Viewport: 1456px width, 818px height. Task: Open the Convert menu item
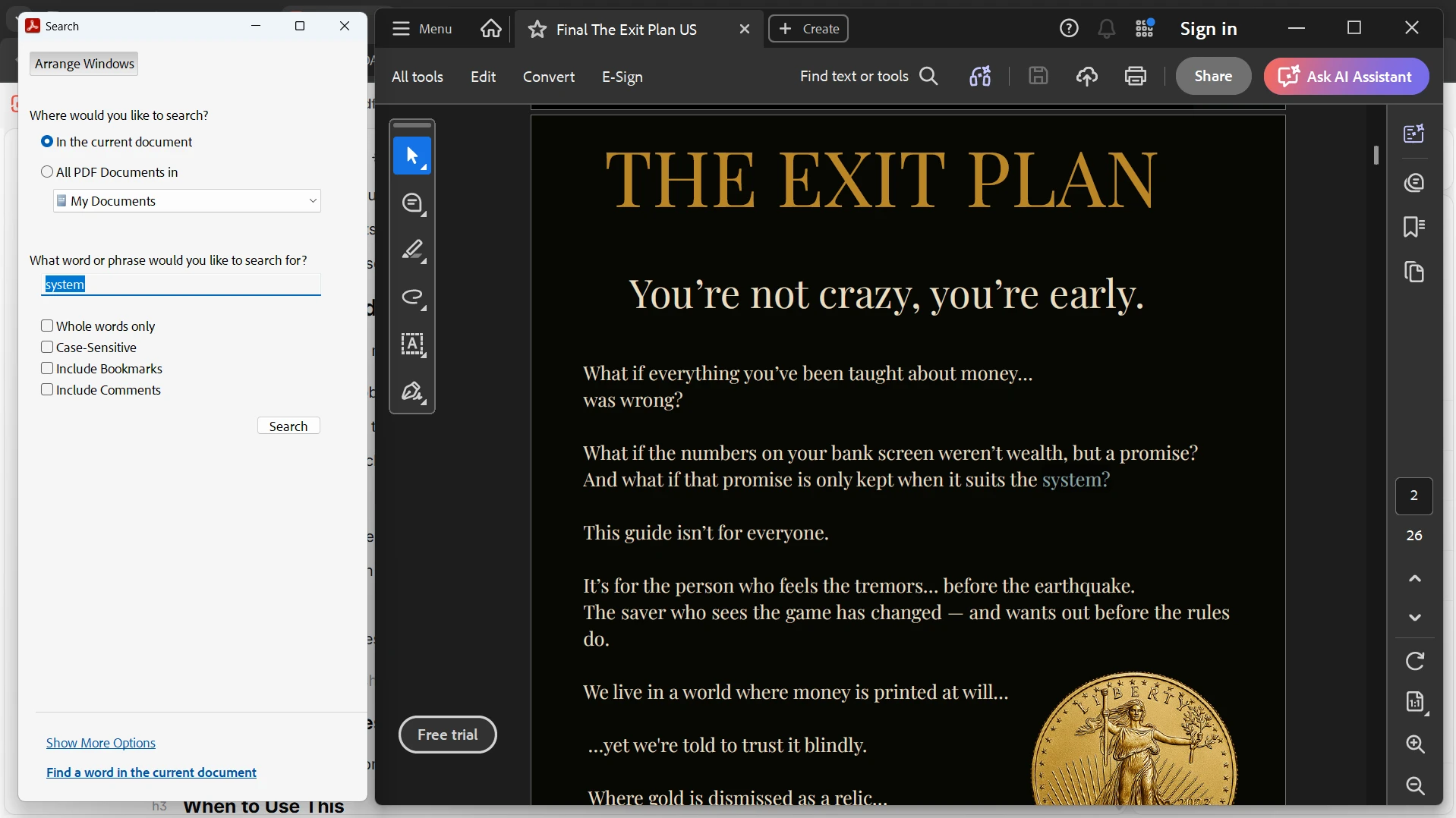(549, 77)
